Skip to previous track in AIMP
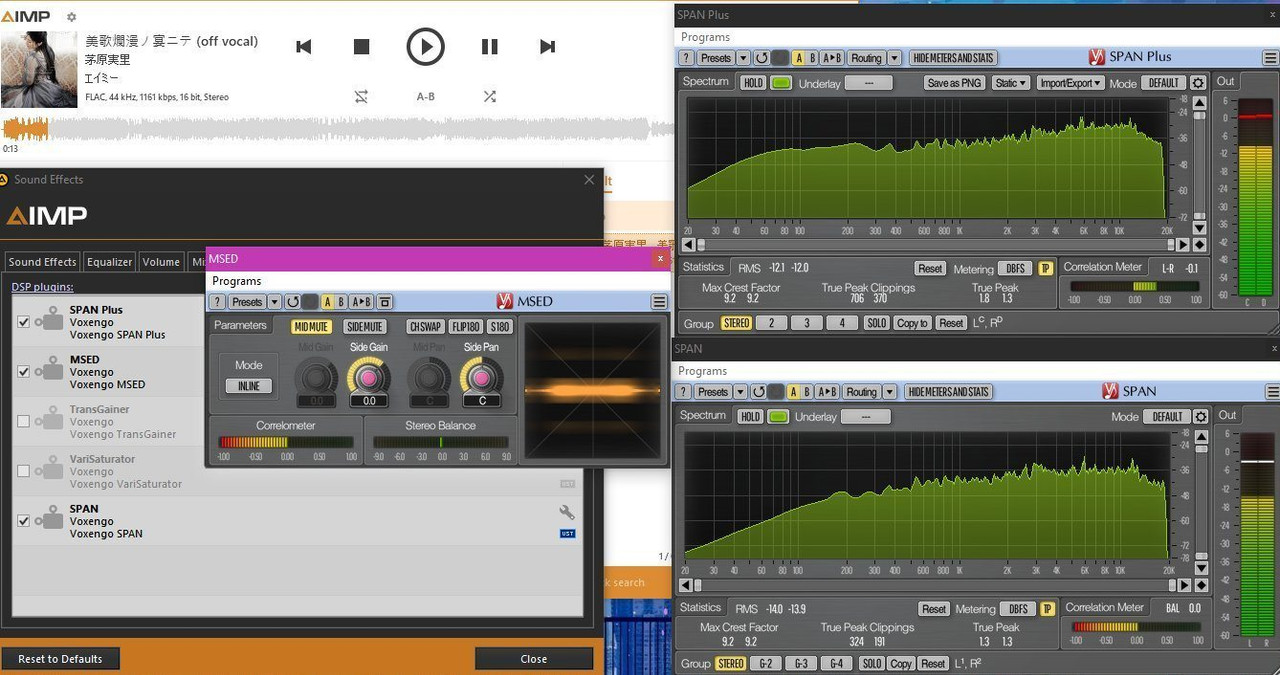 304,46
